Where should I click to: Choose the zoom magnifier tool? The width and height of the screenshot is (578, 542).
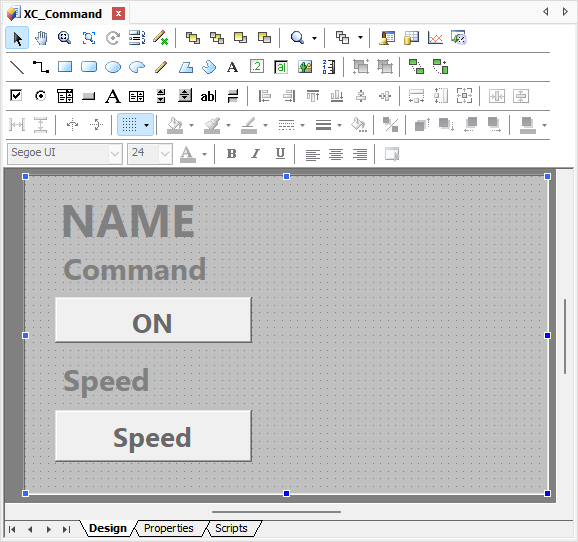[x=65, y=38]
